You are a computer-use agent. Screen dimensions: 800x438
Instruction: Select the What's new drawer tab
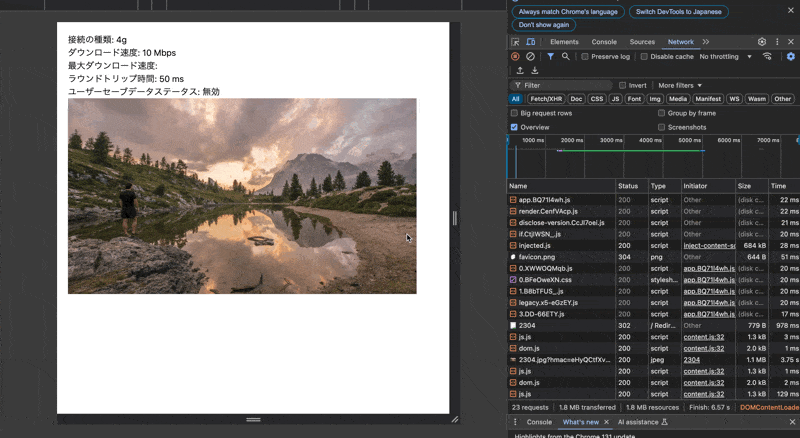[x=581, y=422]
